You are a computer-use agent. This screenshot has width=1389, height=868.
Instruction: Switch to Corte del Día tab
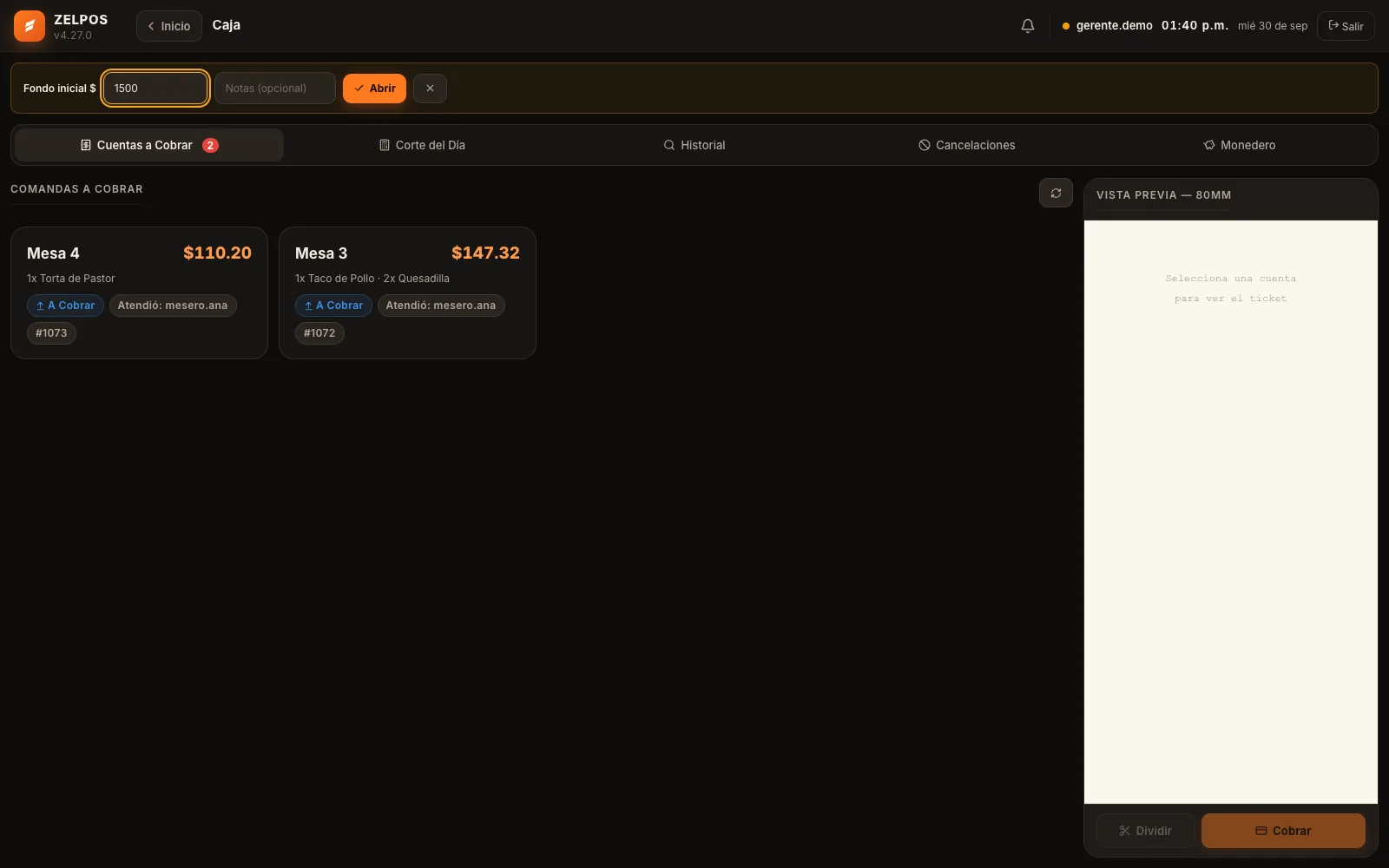(x=422, y=145)
